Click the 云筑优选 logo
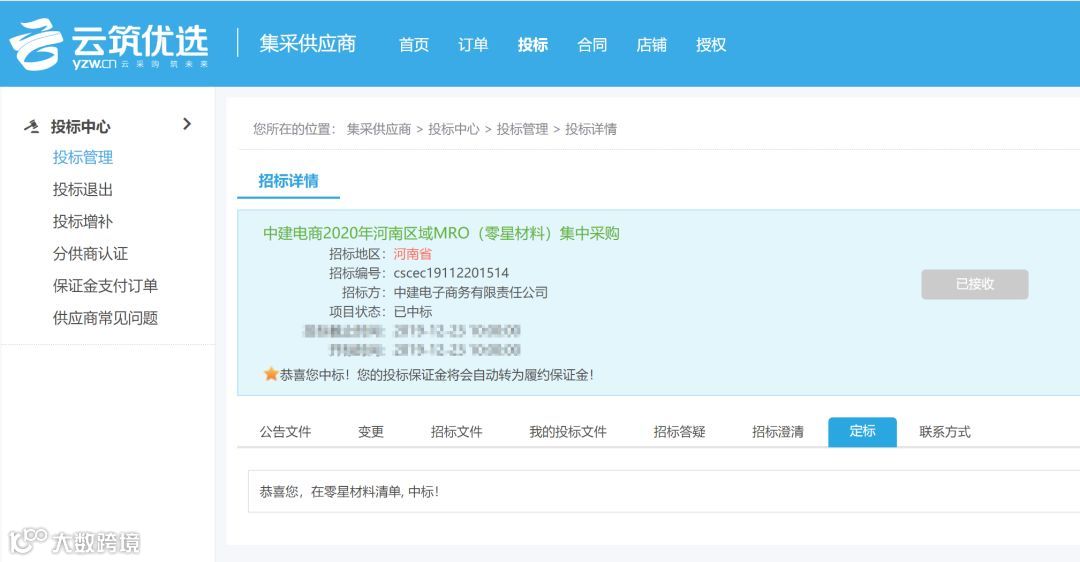Screen dimensions: 1080x562 [109, 44]
